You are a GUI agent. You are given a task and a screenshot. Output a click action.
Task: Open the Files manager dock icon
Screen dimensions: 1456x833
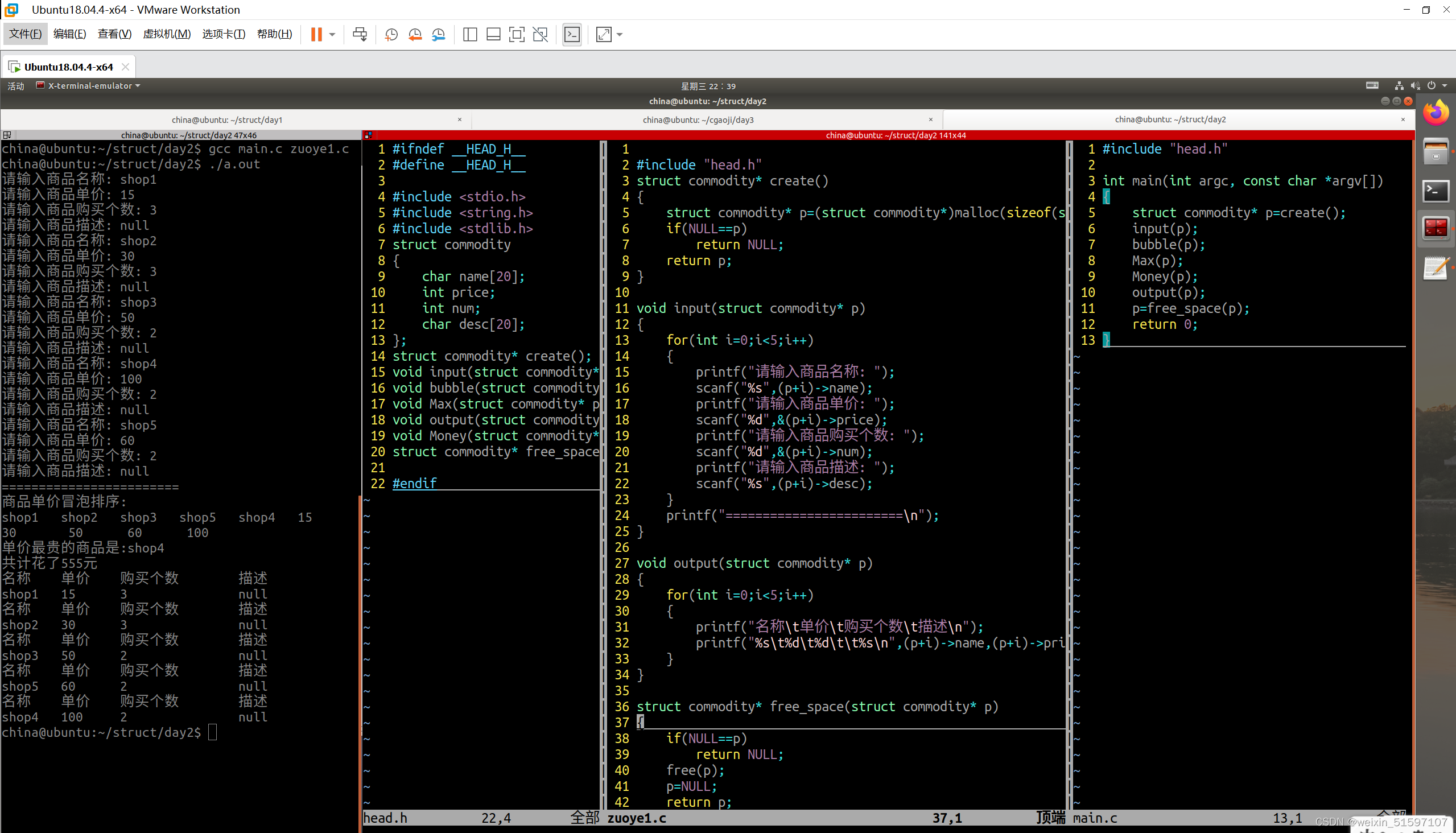(x=1436, y=151)
